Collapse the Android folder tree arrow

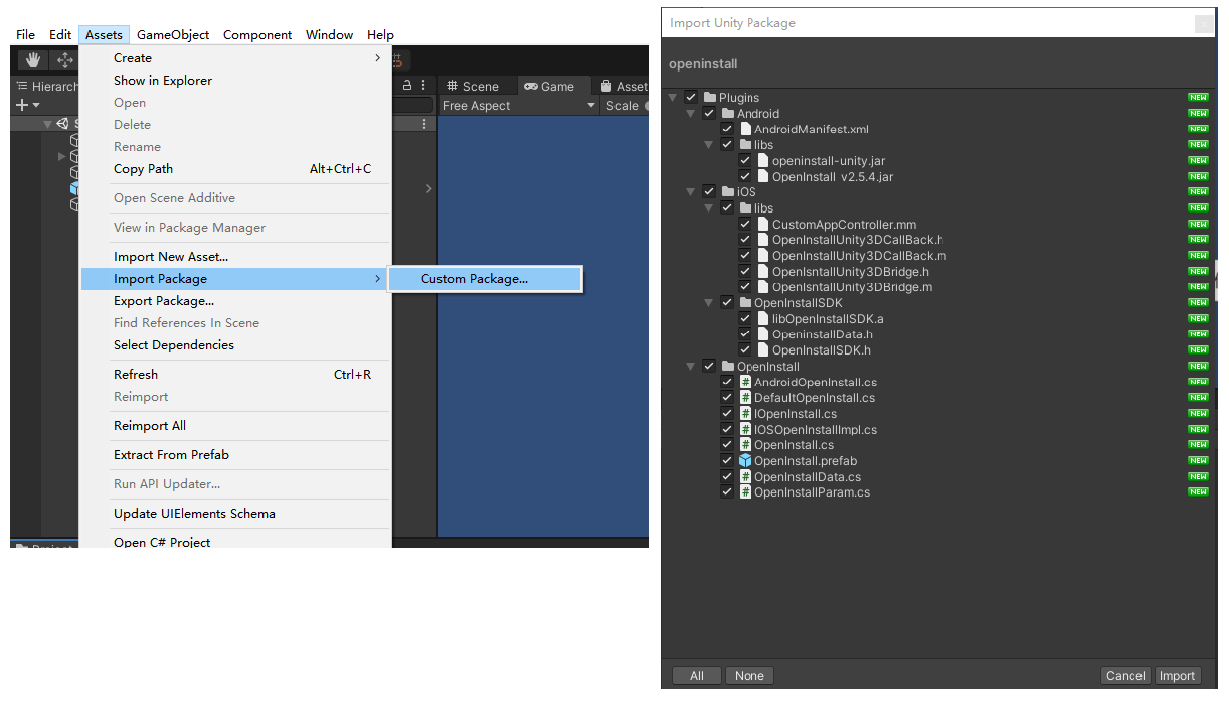tap(691, 114)
